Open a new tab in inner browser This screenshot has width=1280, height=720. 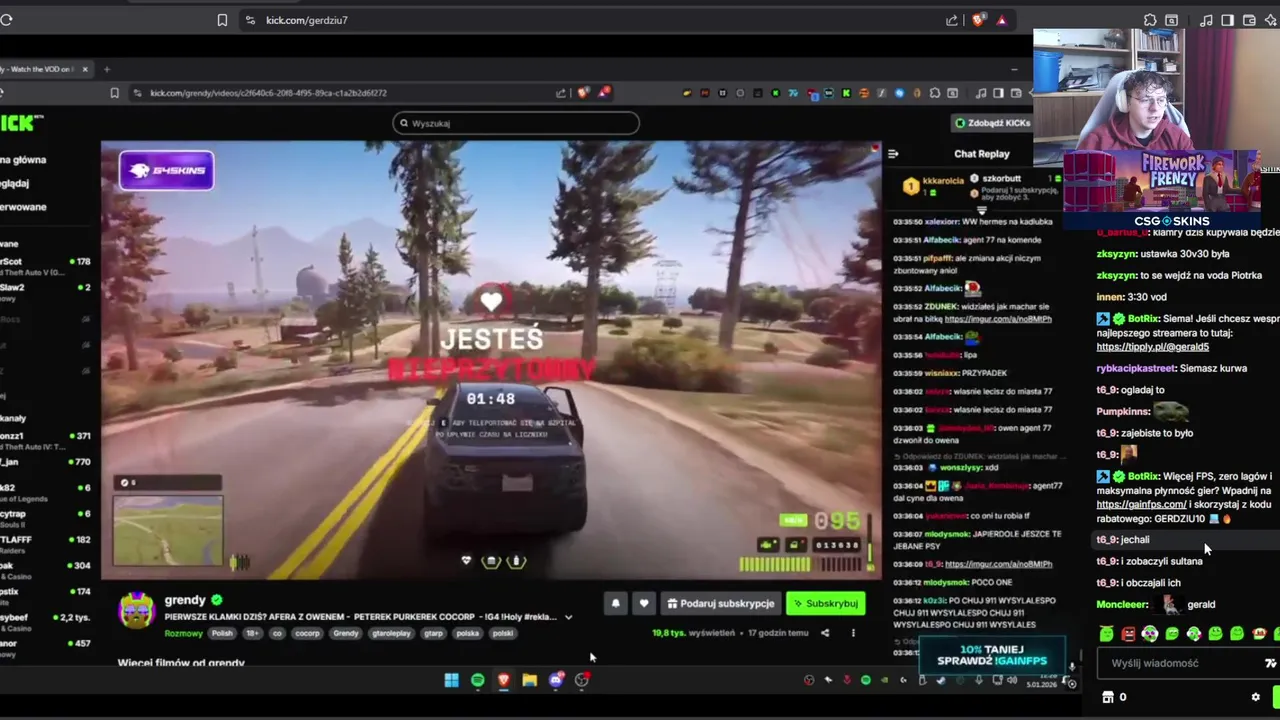[x=107, y=69]
